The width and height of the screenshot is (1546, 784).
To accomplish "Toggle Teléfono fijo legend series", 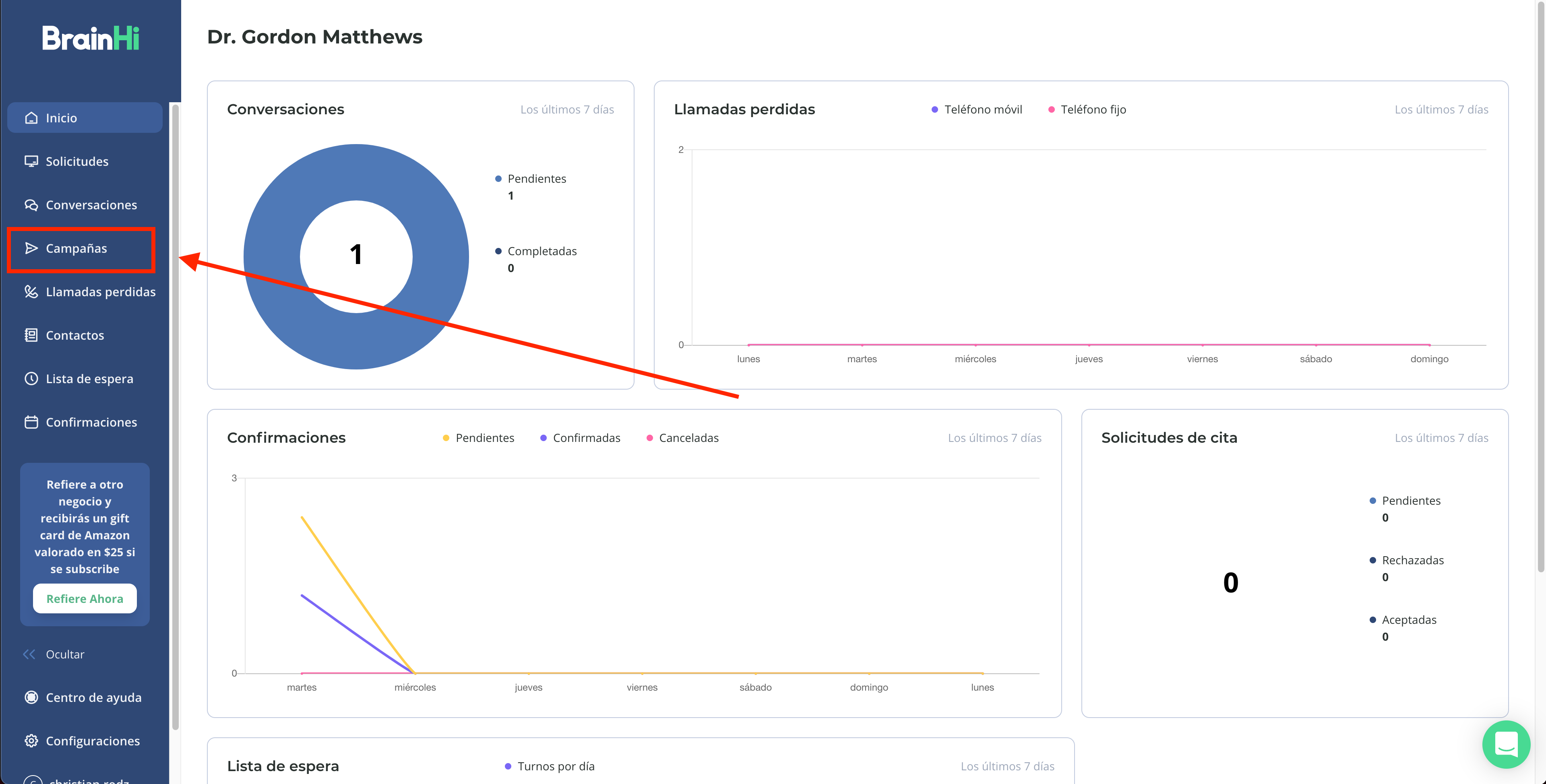I will click(1087, 109).
